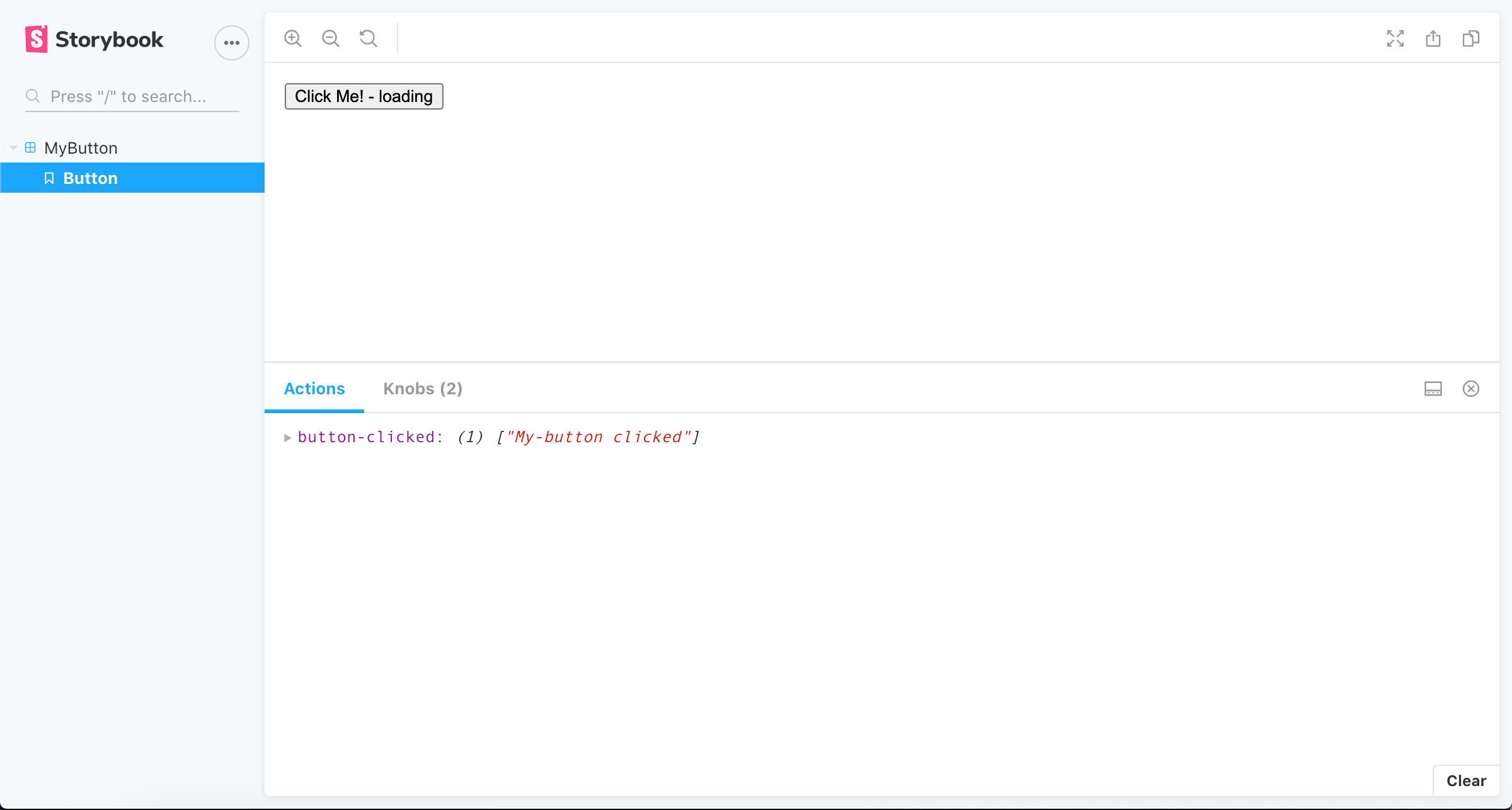
Task: Select the MyButton tree item
Action: [81, 148]
